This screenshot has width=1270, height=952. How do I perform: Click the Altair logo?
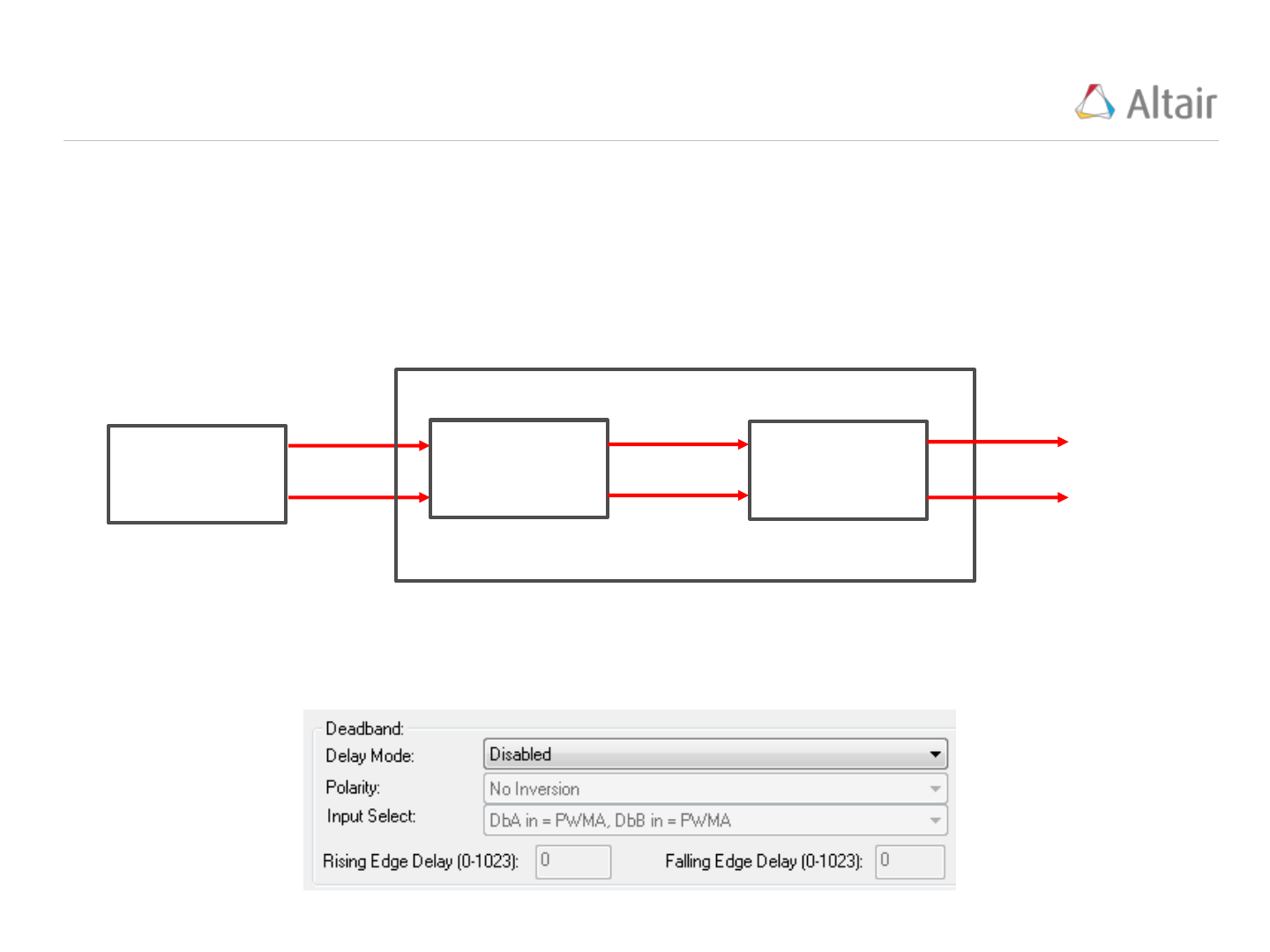click(x=1146, y=102)
